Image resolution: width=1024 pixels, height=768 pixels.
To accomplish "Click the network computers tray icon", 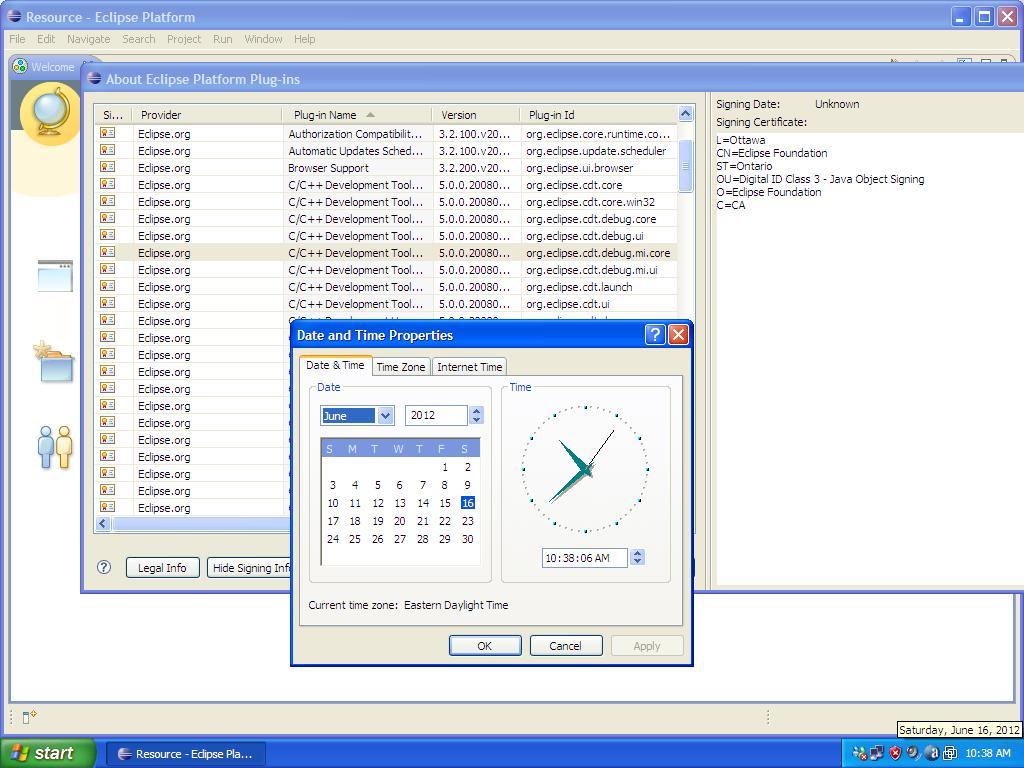I will tap(876, 753).
